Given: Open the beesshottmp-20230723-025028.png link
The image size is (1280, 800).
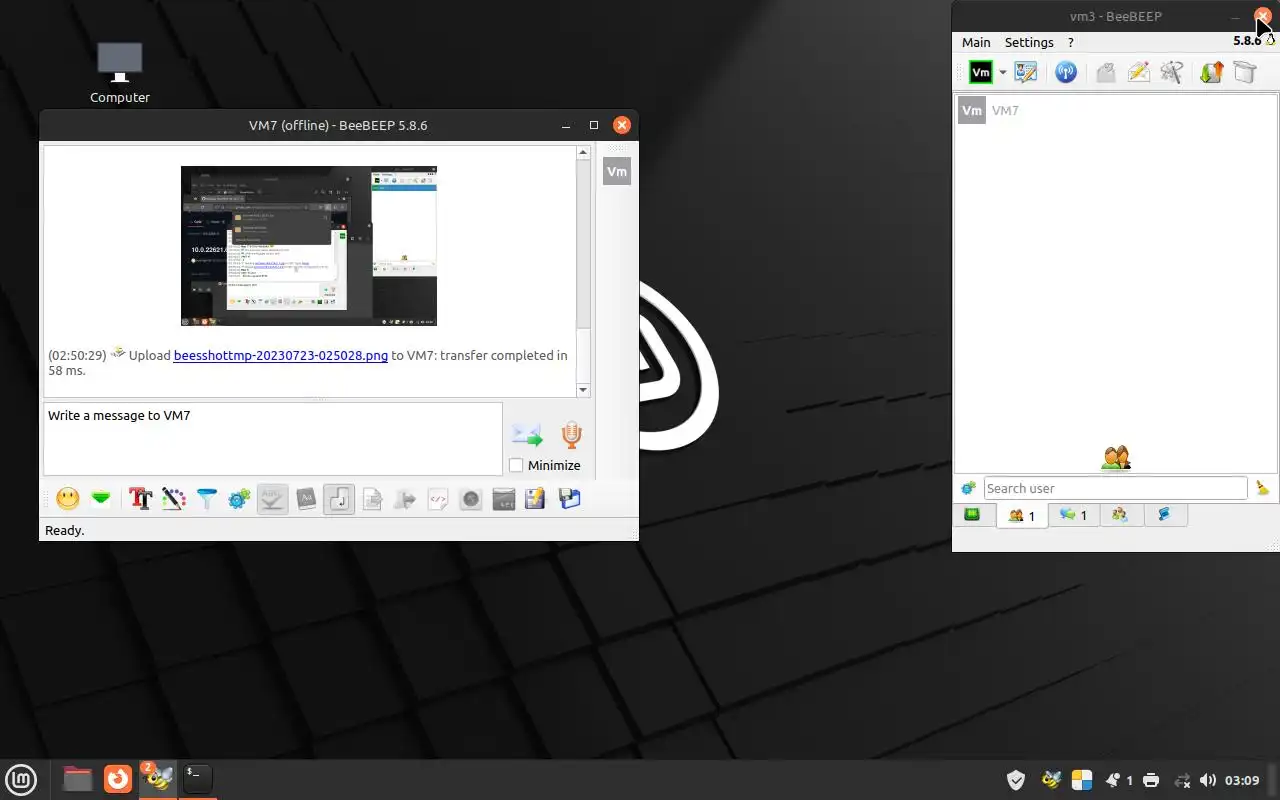Looking at the screenshot, I should pyautogui.click(x=281, y=355).
